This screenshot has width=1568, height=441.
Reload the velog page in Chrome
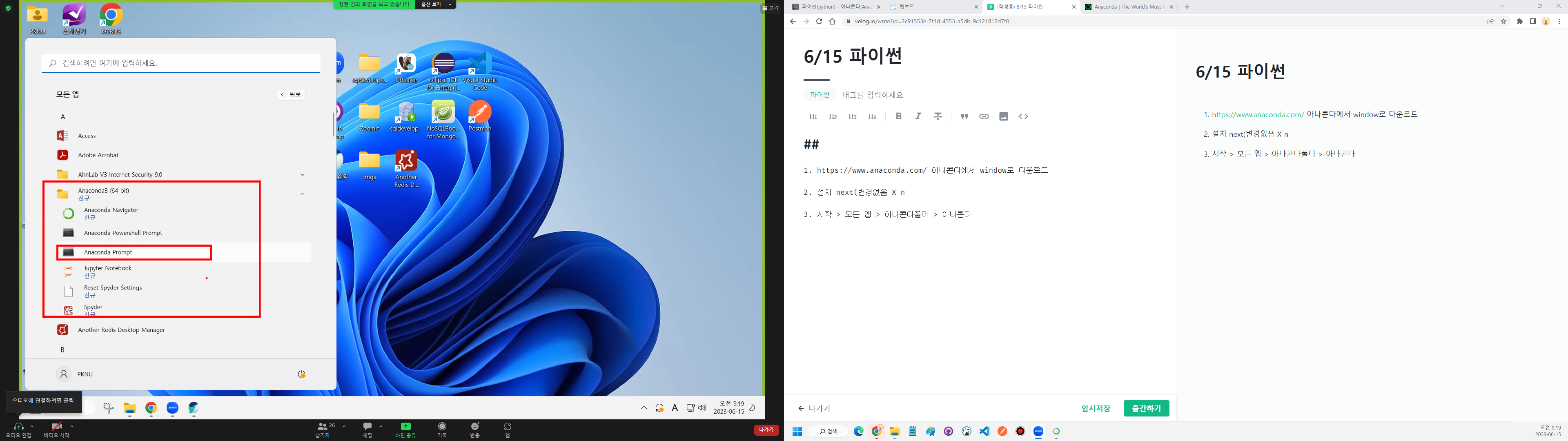click(819, 21)
